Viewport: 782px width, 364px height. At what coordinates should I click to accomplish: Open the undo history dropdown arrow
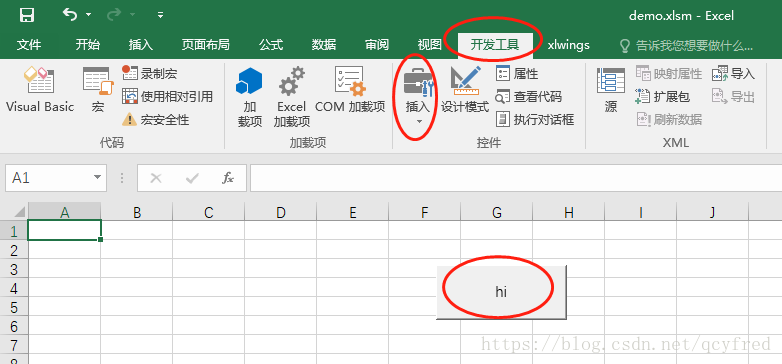[89, 15]
